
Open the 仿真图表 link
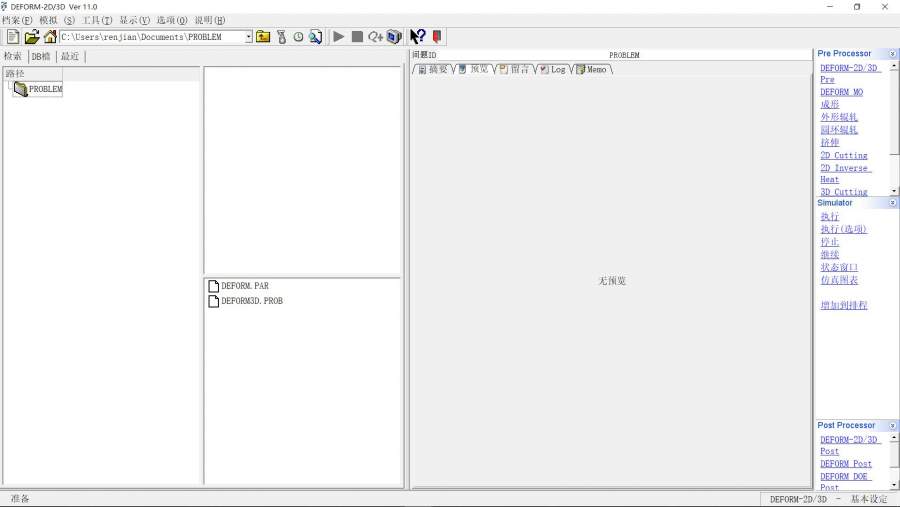[839, 280]
